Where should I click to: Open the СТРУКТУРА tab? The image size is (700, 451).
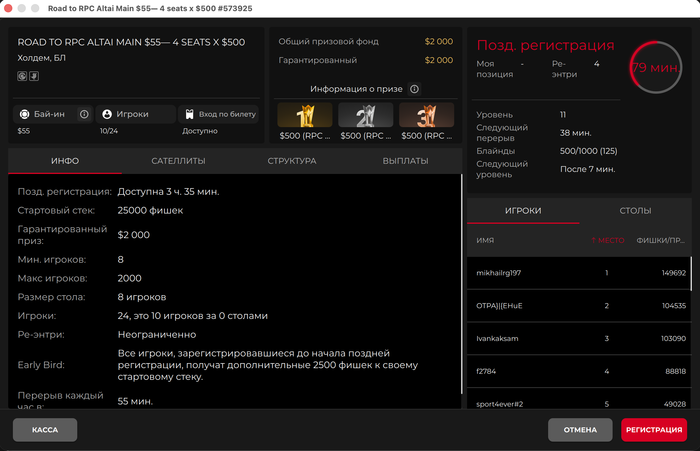(292, 161)
